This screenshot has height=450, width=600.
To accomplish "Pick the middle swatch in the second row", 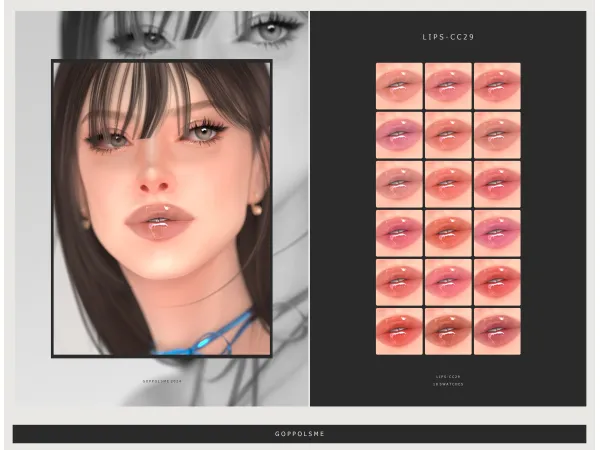I will 448,135.
